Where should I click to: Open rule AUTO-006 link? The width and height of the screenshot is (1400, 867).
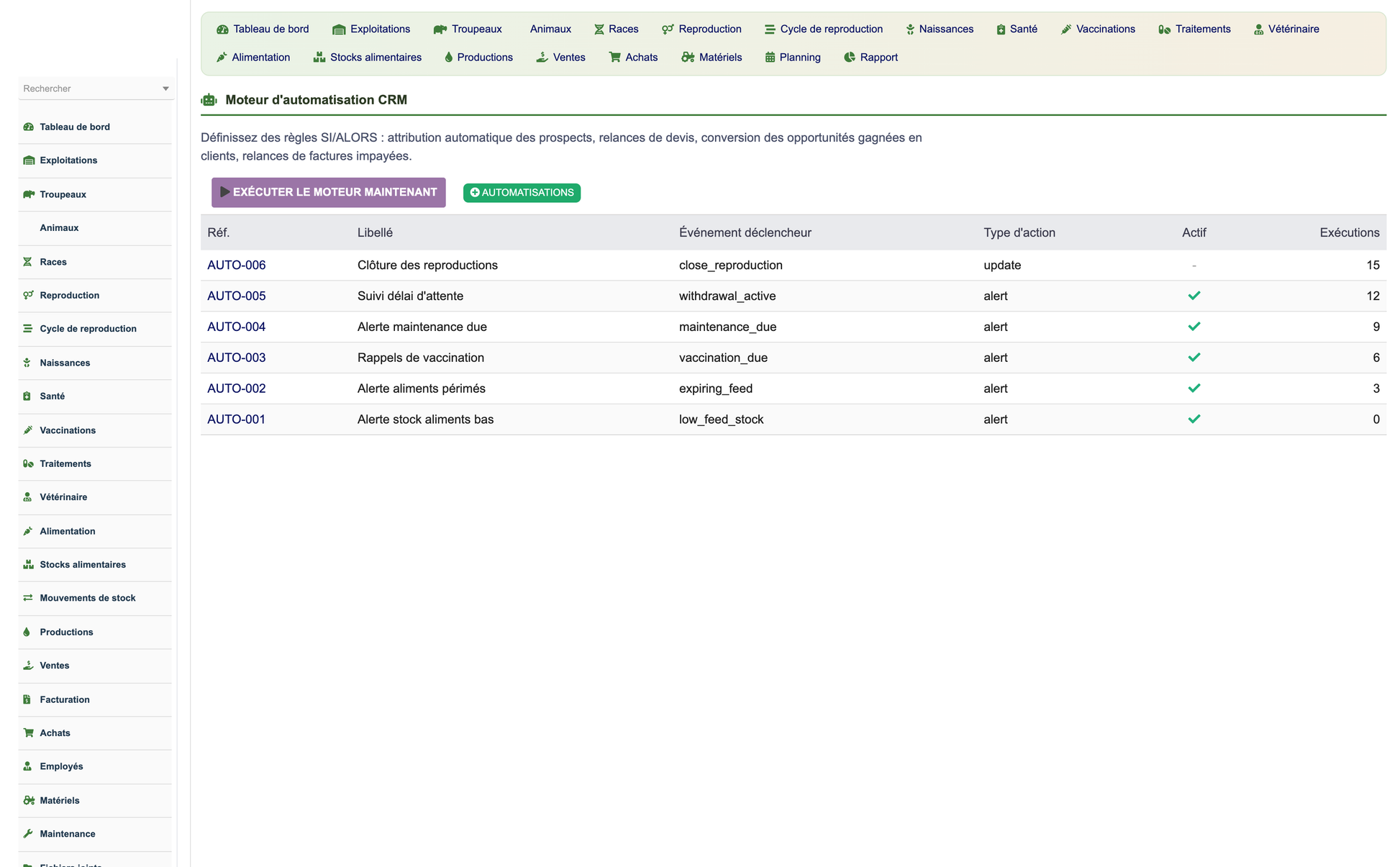click(x=237, y=265)
